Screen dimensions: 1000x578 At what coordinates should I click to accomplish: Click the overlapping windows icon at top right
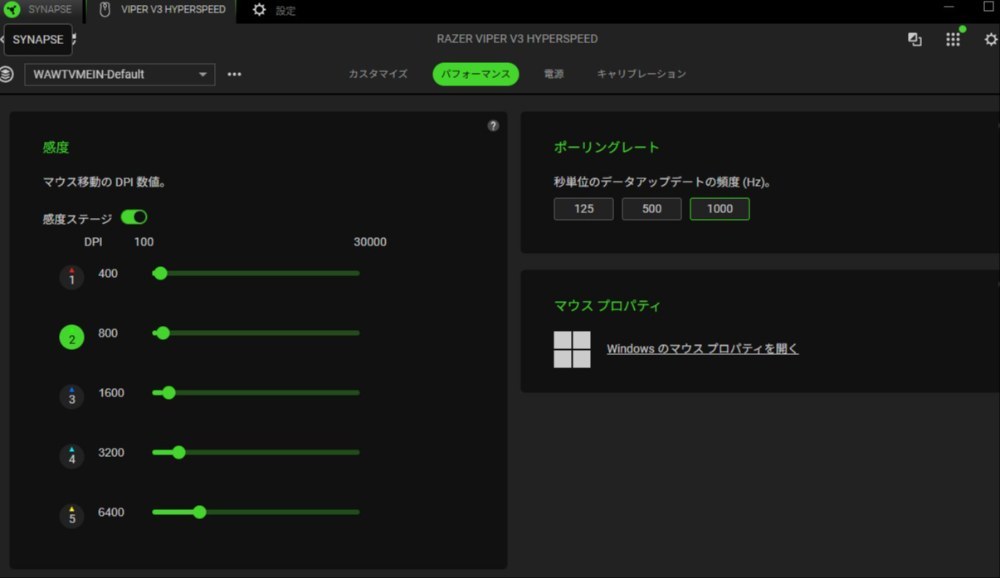pos(915,40)
